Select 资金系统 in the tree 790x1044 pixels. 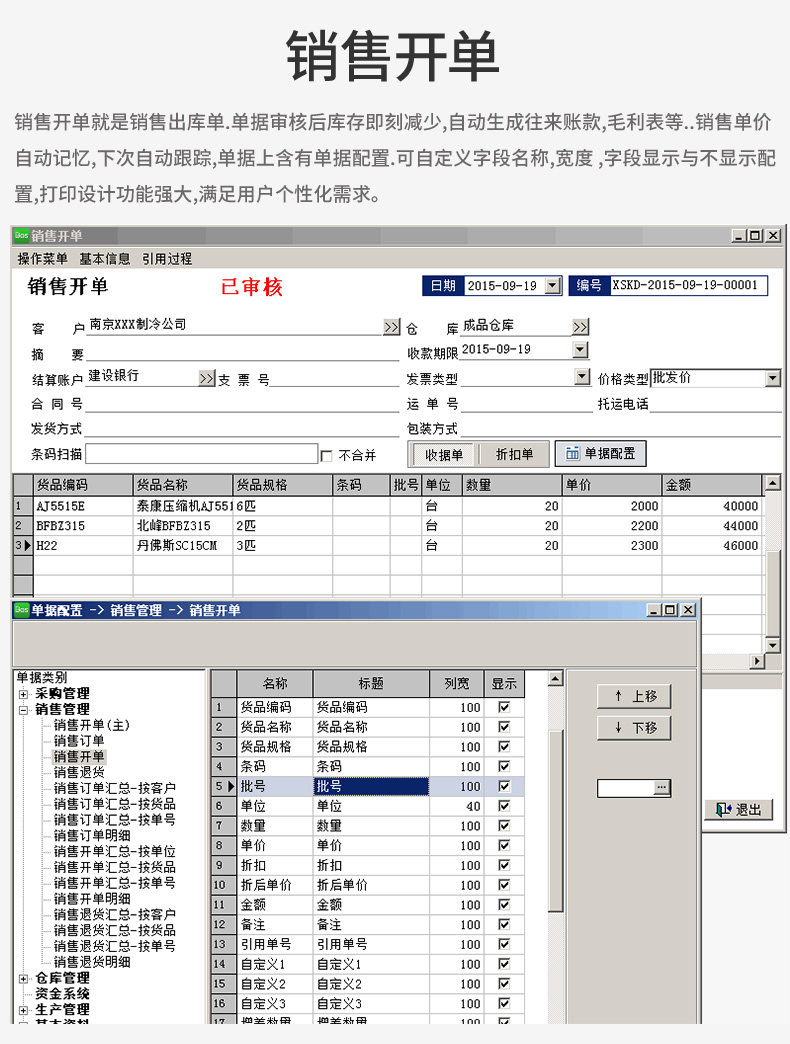pyautogui.click(x=62, y=994)
